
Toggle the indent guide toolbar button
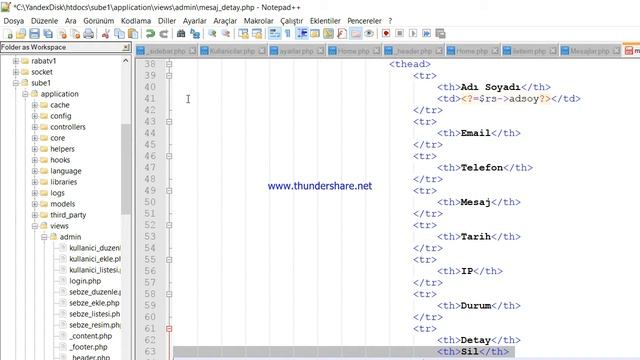(x=302, y=34)
